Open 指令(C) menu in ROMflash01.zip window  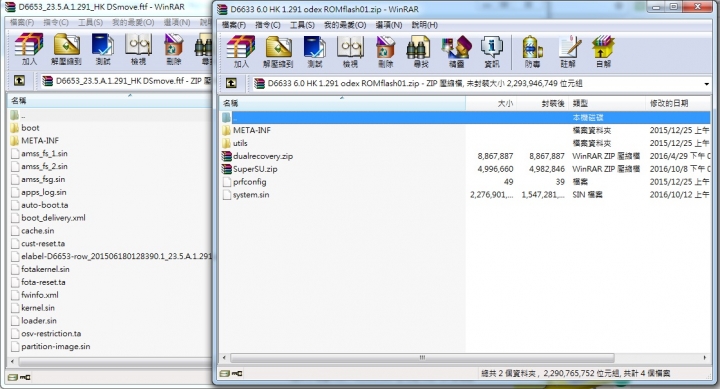[x=268, y=25]
